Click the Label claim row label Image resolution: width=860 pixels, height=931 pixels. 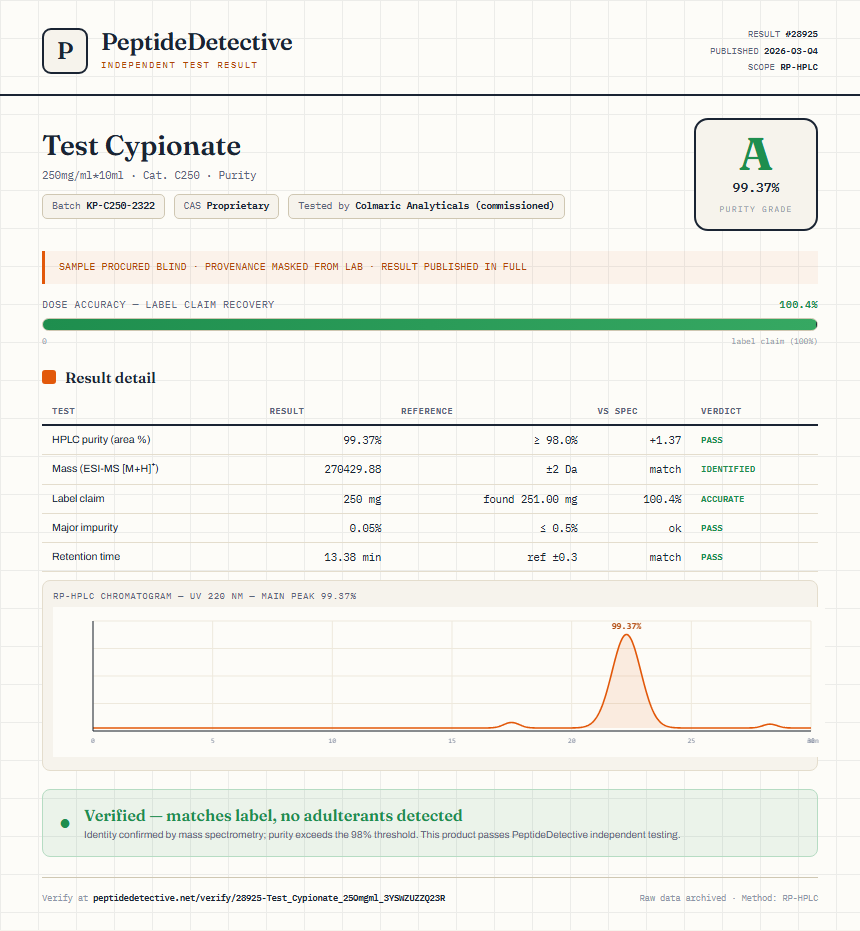click(x=78, y=498)
